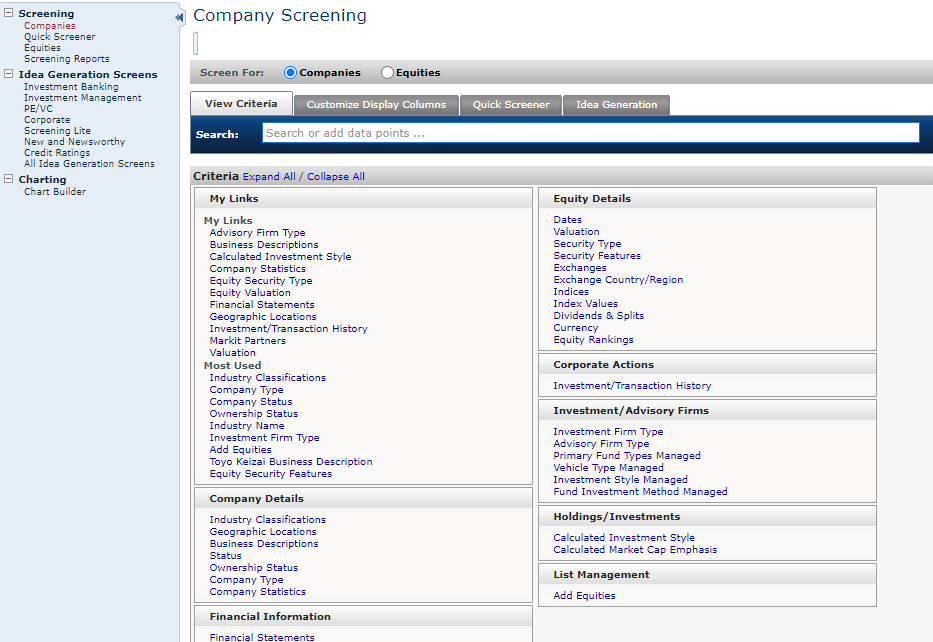933x642 pixels.
Task: Select the Equities radio button
Action: (x=387, y=73)
